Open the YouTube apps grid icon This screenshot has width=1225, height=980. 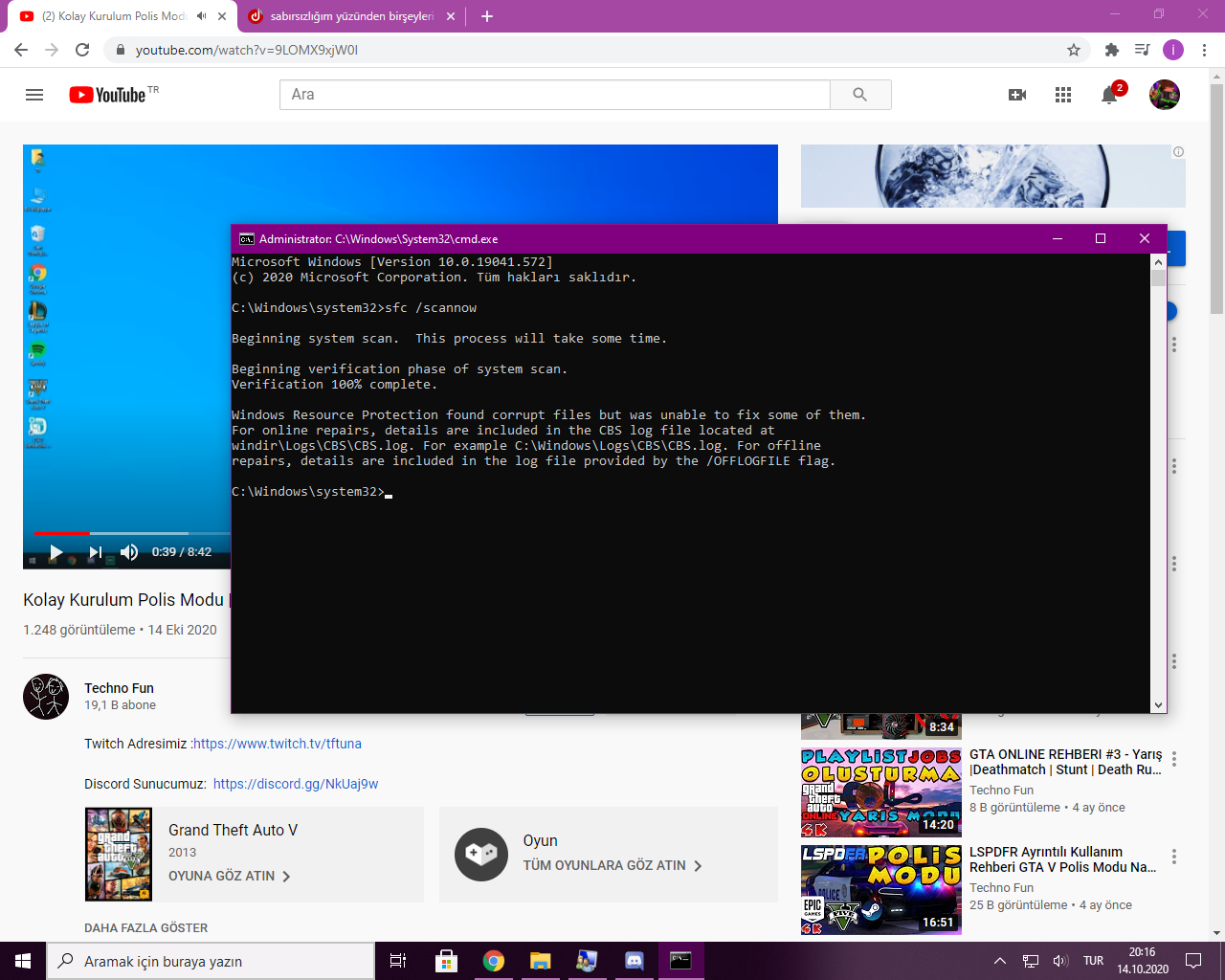[1063, 95]
